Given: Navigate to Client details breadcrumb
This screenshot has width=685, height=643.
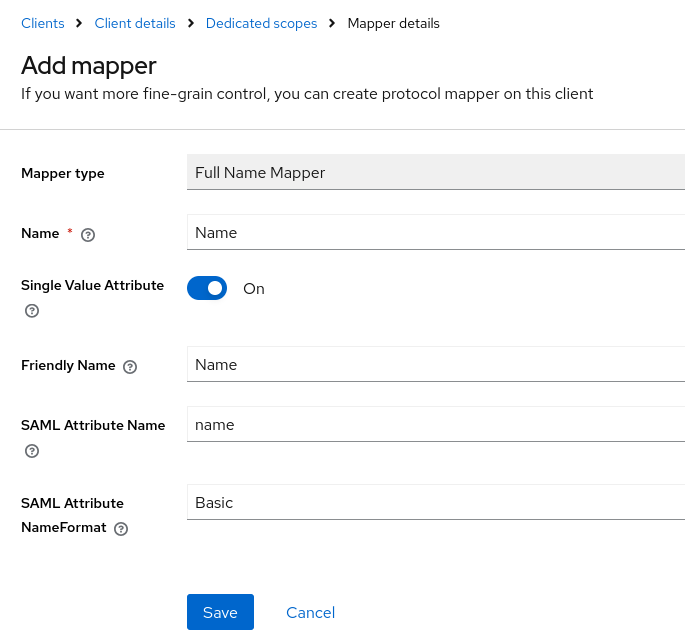Looking at the screenshot, I should pos(135,23).
